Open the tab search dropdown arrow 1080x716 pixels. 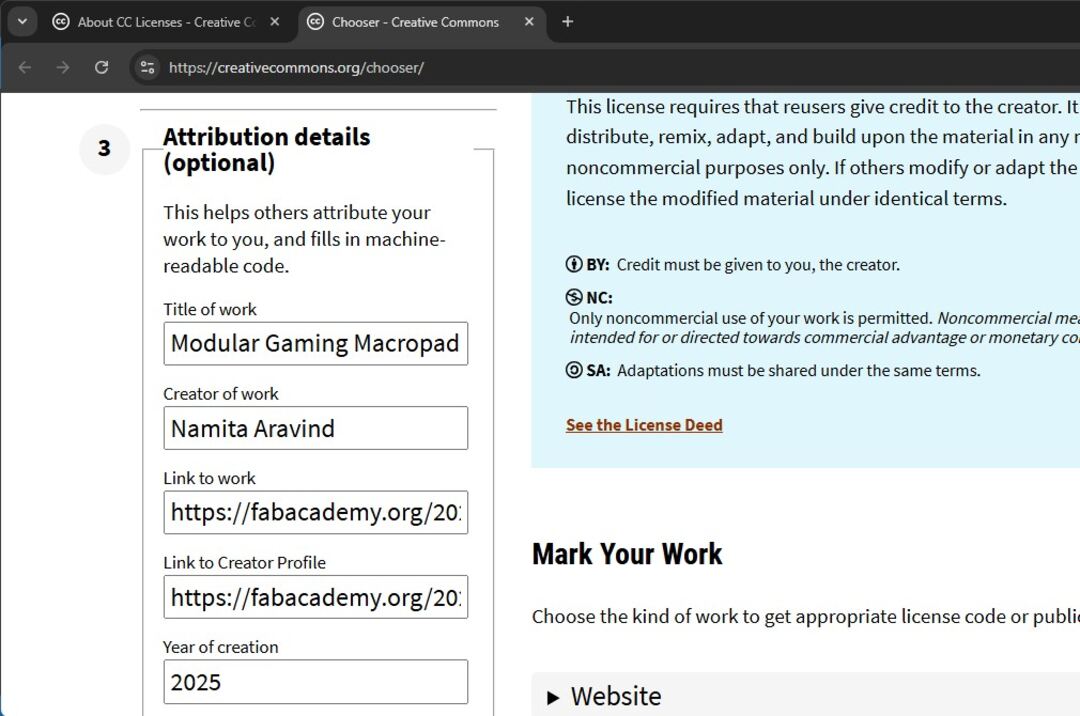22,21
